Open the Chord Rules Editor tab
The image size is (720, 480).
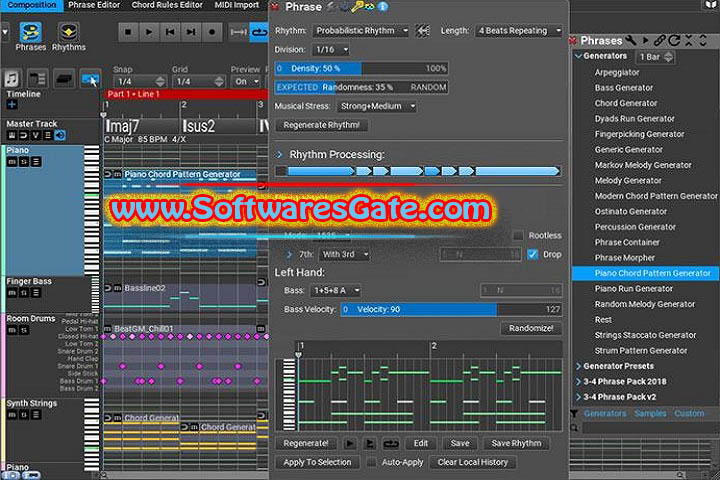pos(167,5)
